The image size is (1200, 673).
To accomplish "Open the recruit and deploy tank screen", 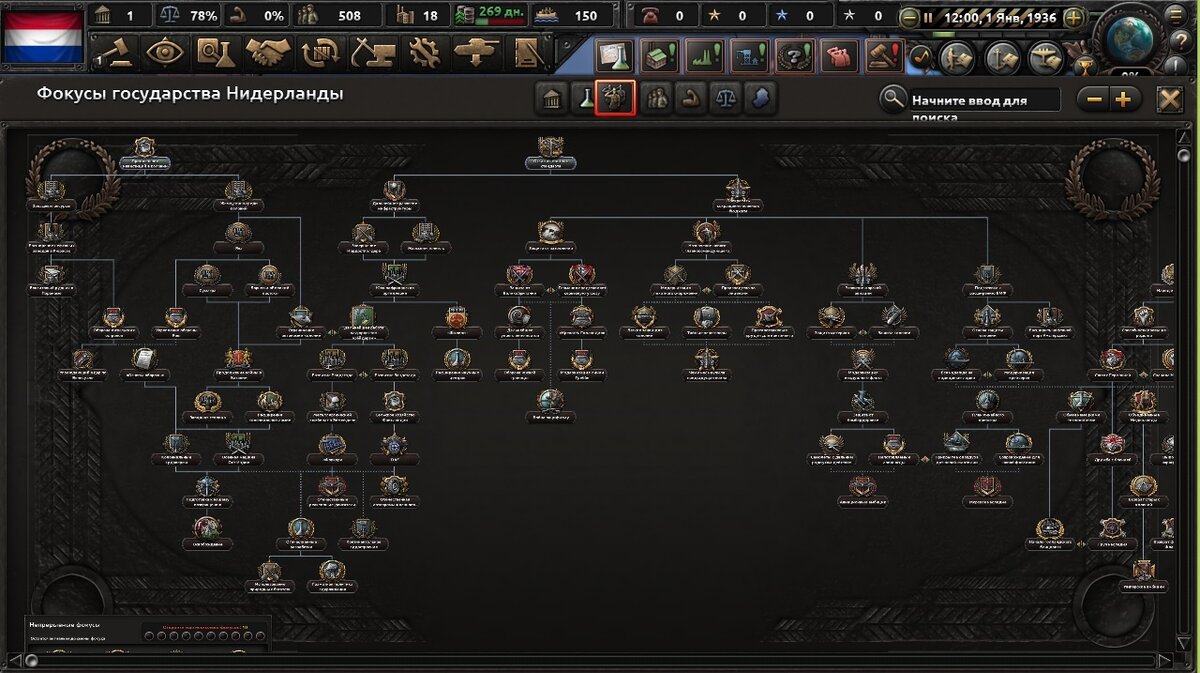I will [x=476, y=51].
